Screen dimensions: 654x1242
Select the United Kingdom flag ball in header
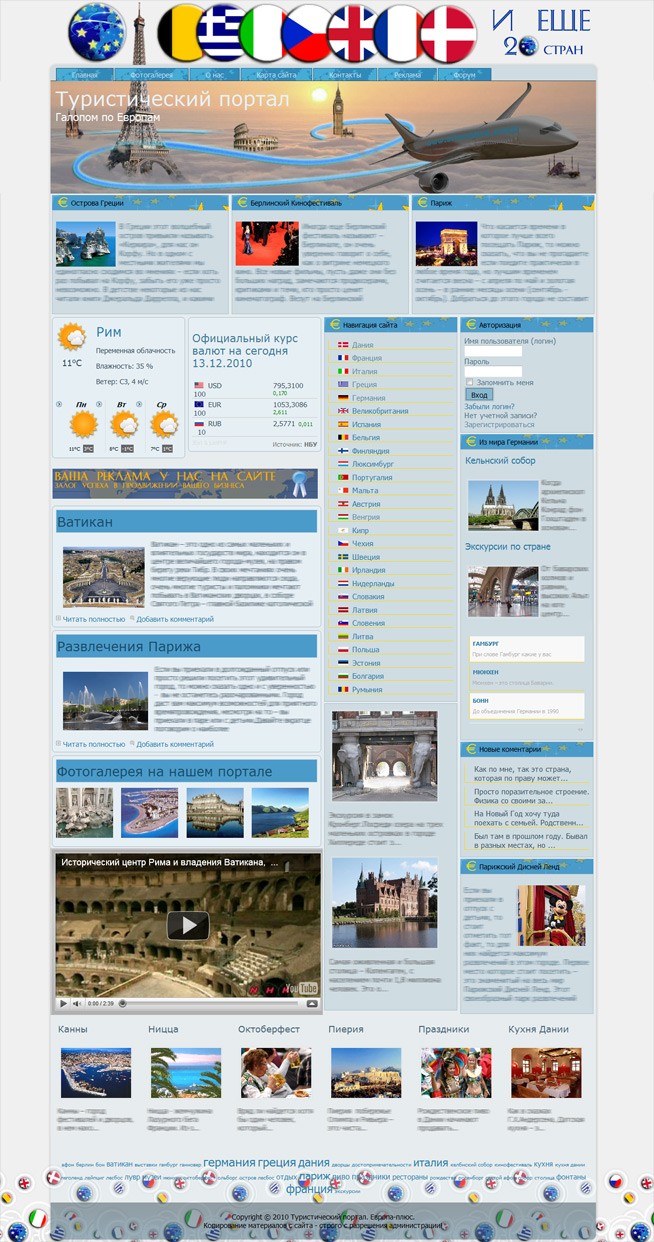point(352,33)
